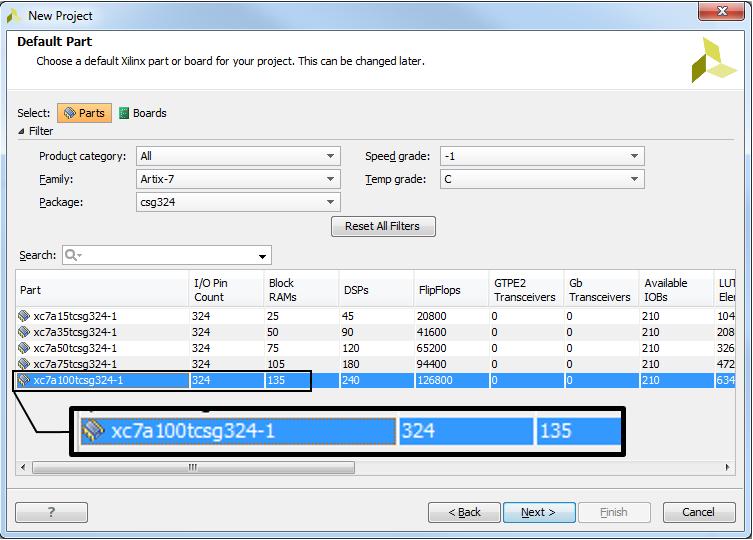Image resolution: width=753 pixels, height=540 pixels.
Task: Switch to Boards selection
Action: point(143,113)
